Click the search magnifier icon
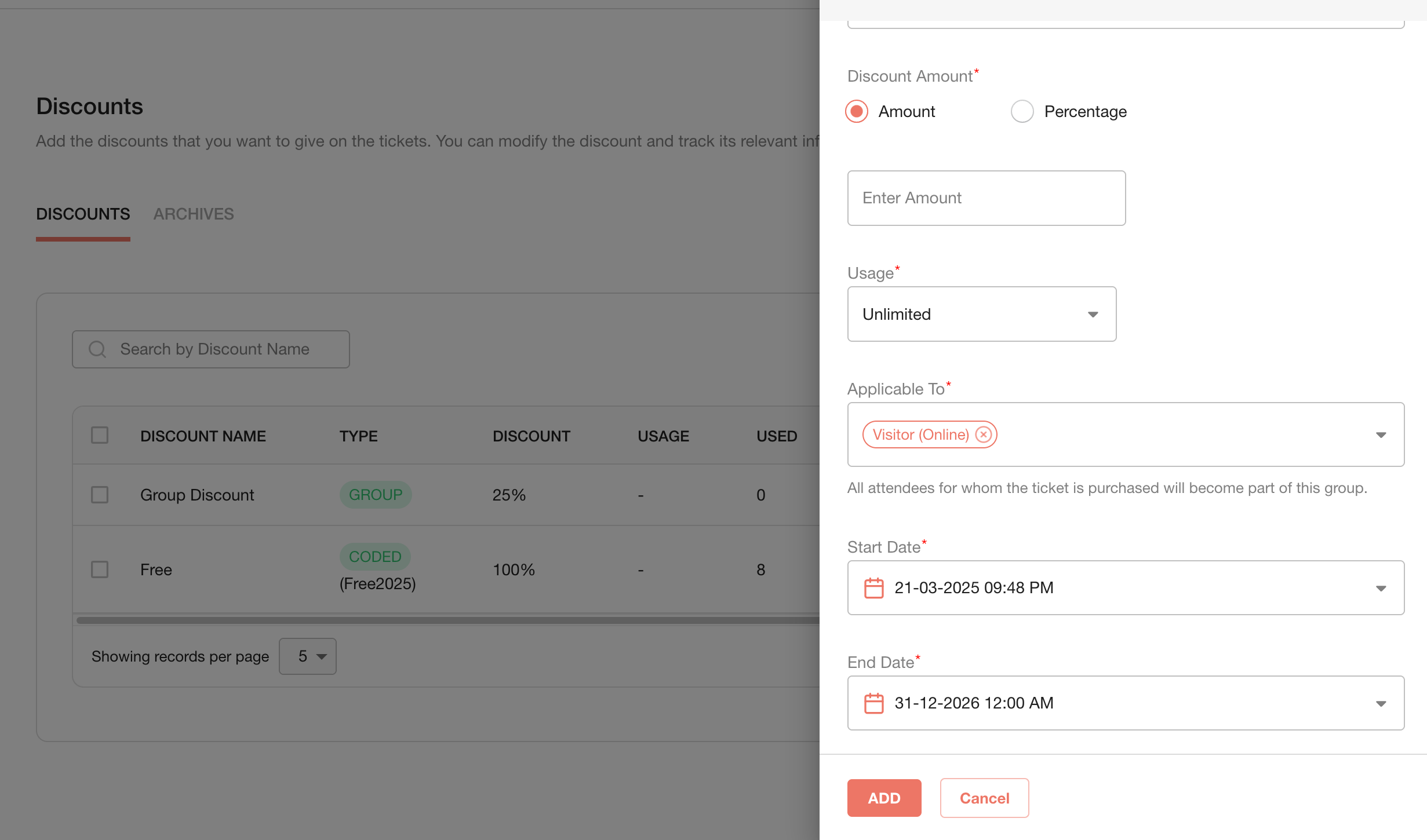 click(x=97, y=349)
